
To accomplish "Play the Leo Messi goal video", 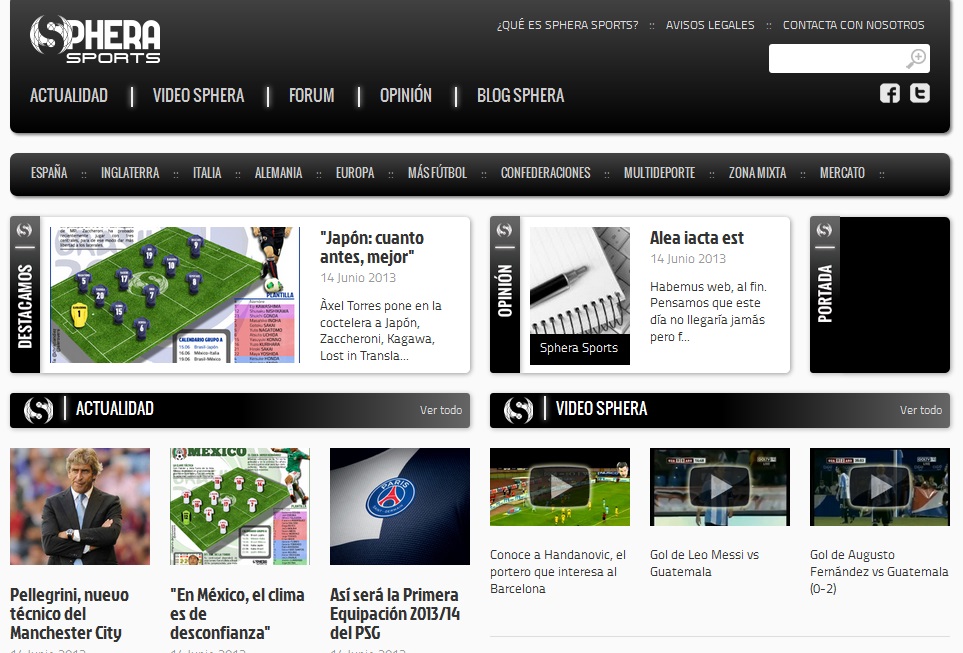I will click(x=720, y=487).
